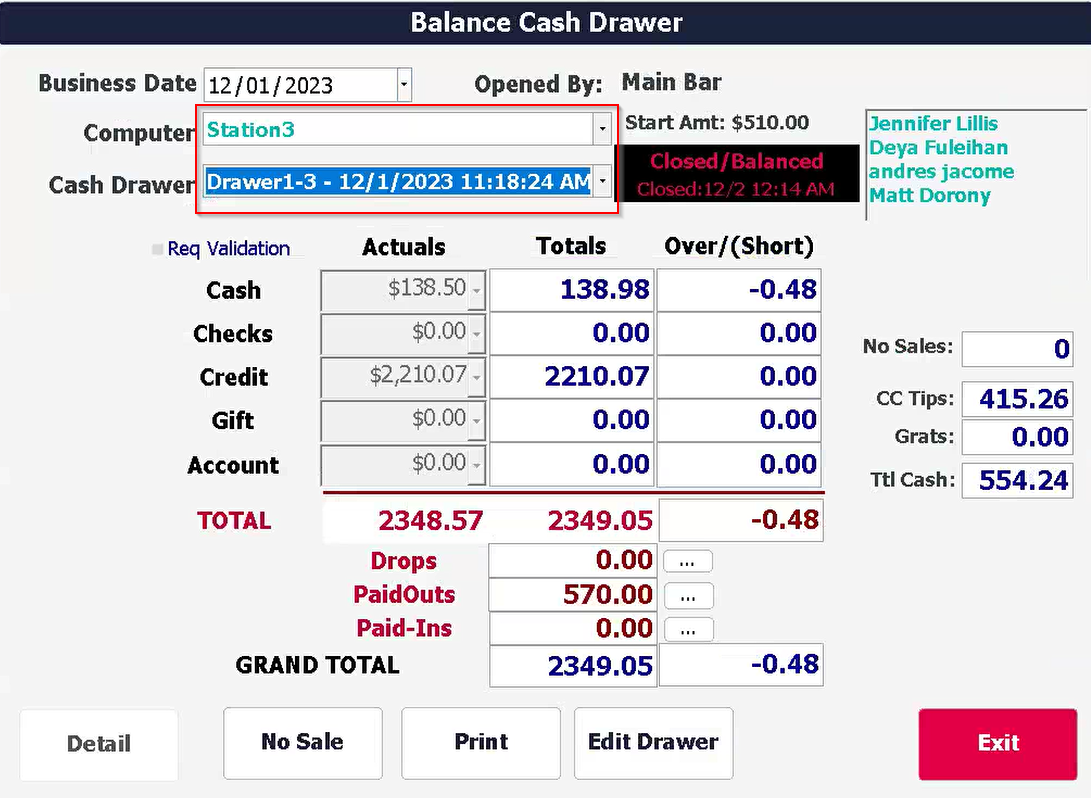Viewport: 1091px width, 798px height.
Task: Click the Ttl Cash amount field
Action: click(x=1017, y=480)
